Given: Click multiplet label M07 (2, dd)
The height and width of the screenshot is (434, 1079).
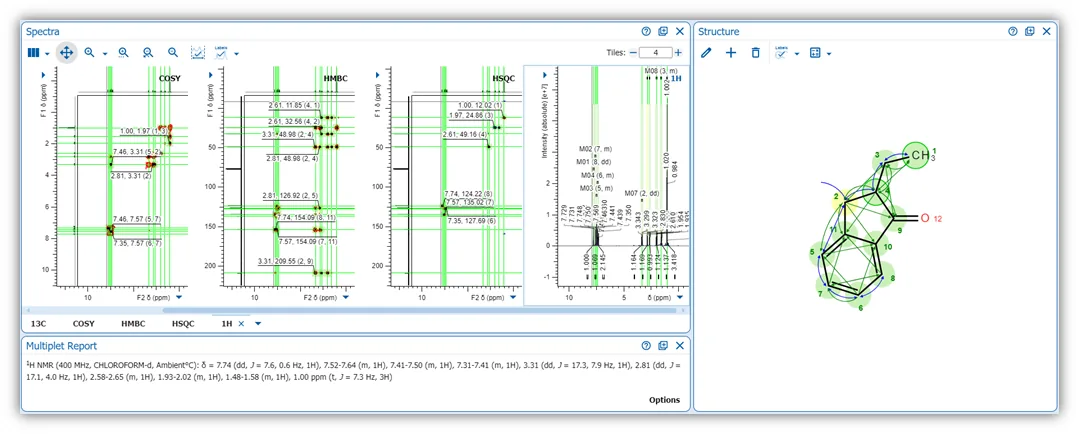Looking at the screenshot, I should click(643, 193).
